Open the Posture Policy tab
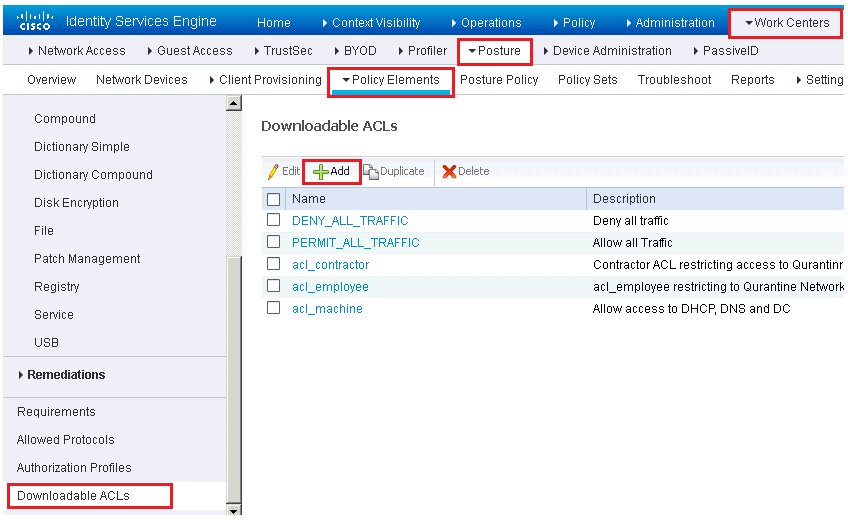Screen dimensions: 848x523 point(499,80)
